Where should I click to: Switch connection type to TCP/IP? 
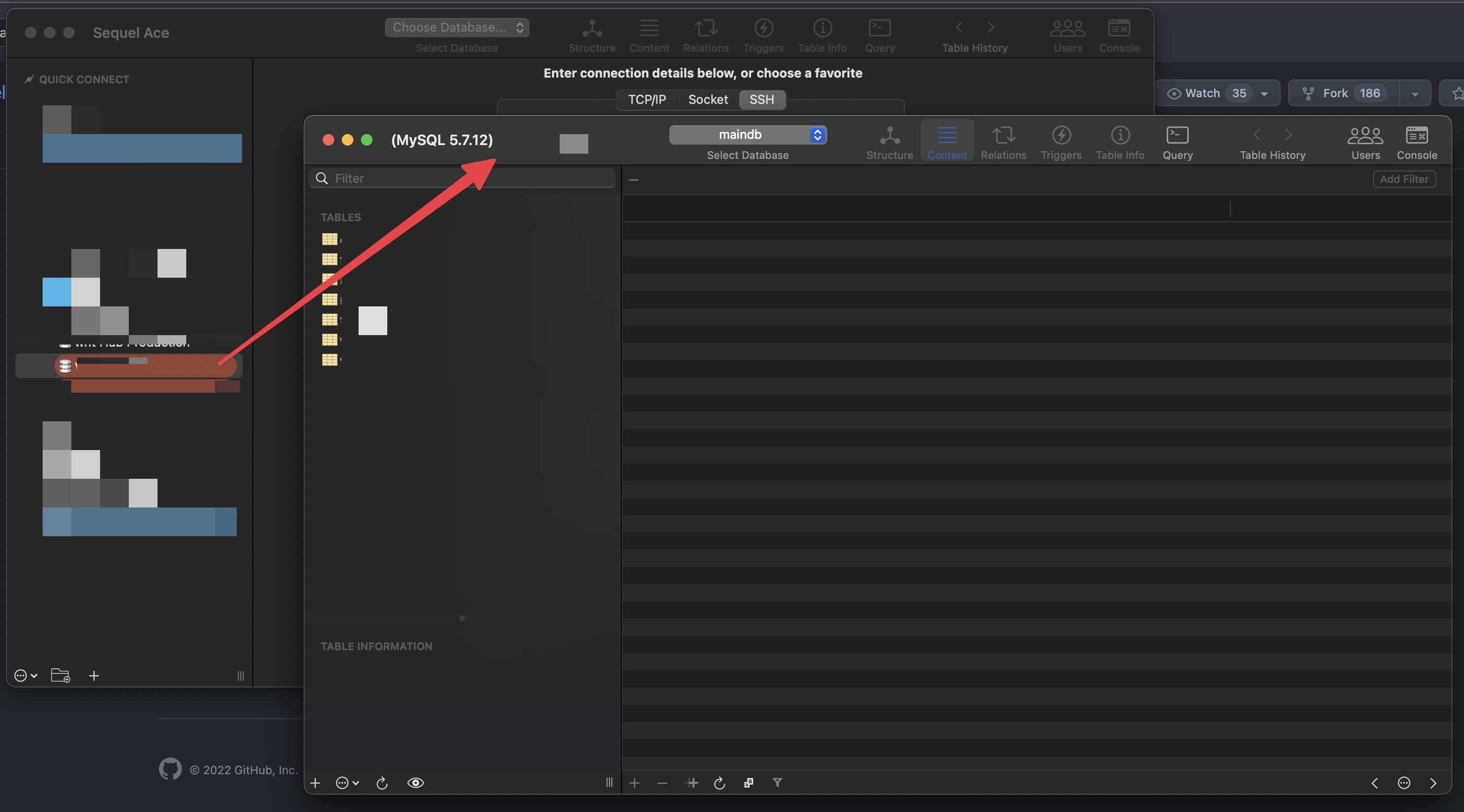647,100
